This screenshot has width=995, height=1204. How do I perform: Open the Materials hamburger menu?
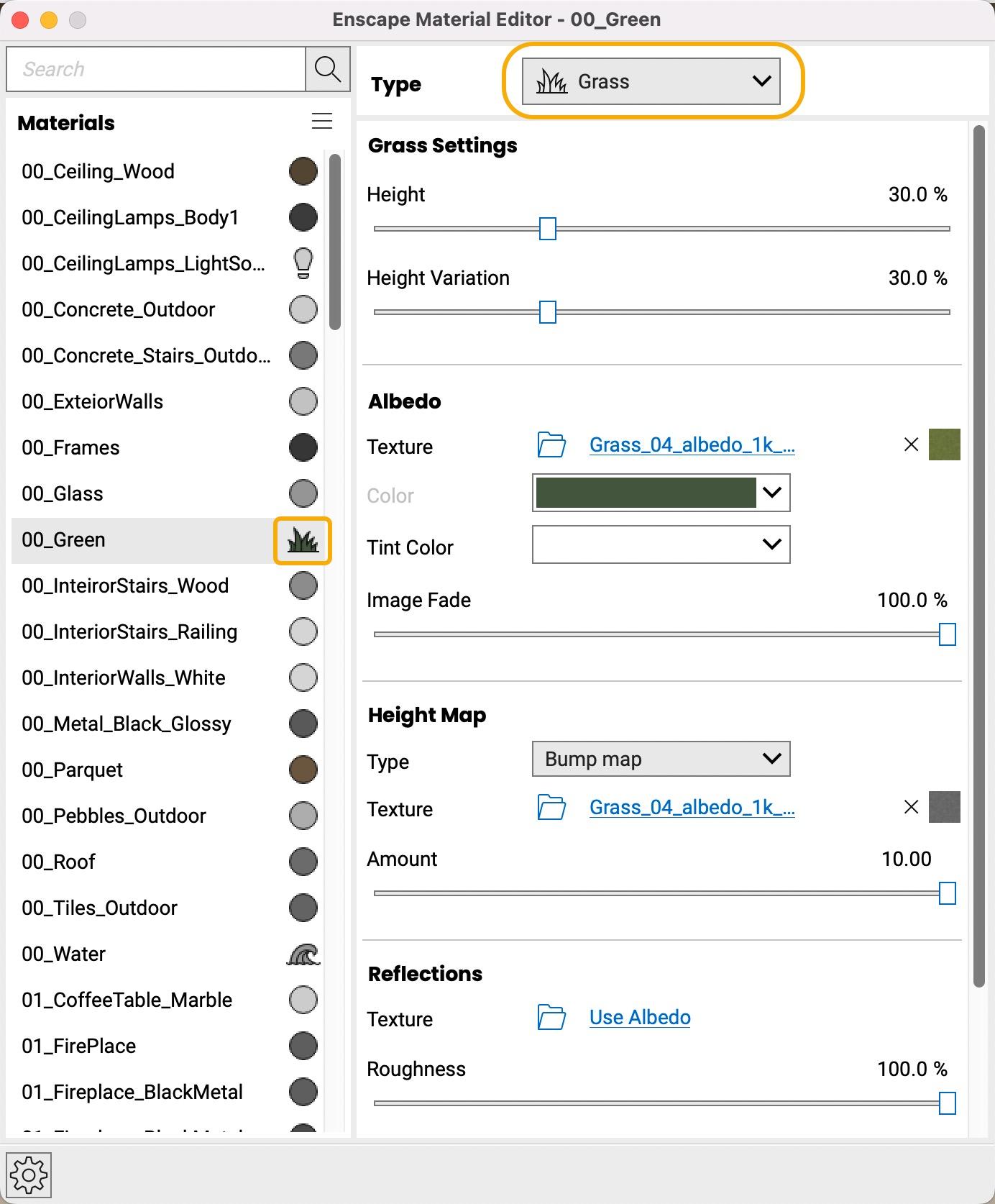321,122
